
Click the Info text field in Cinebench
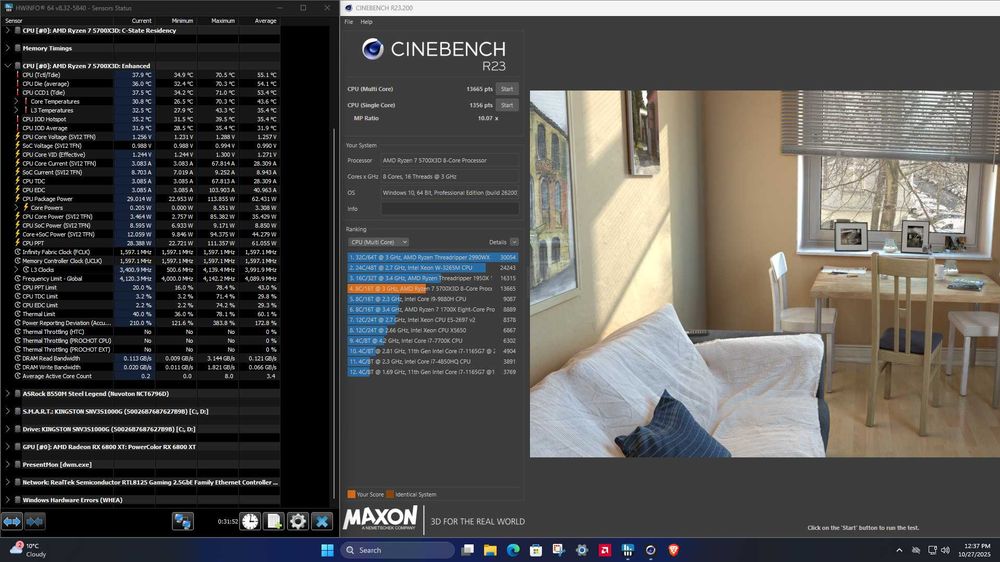pyautogui.click(x=450, y=209)
